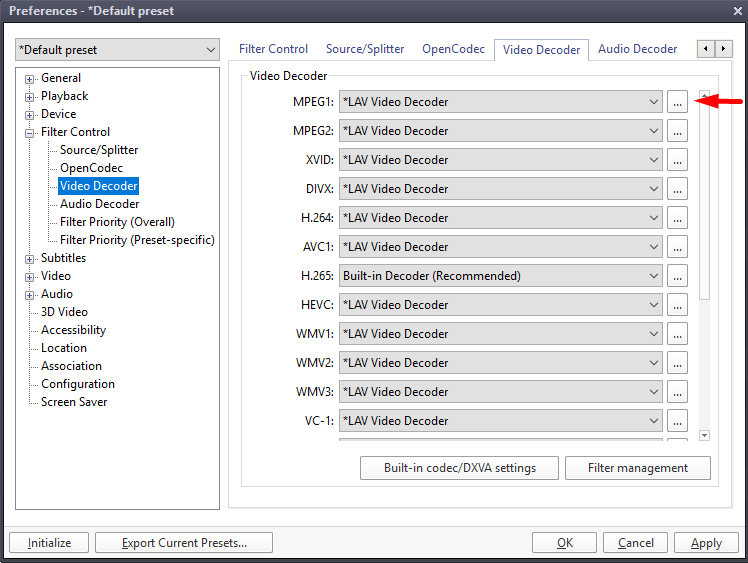The height and width of the screenshot is (563, 748).
Task: Select Accessibility in the tree
Action: pyautogui.click(x=73, y=330)
